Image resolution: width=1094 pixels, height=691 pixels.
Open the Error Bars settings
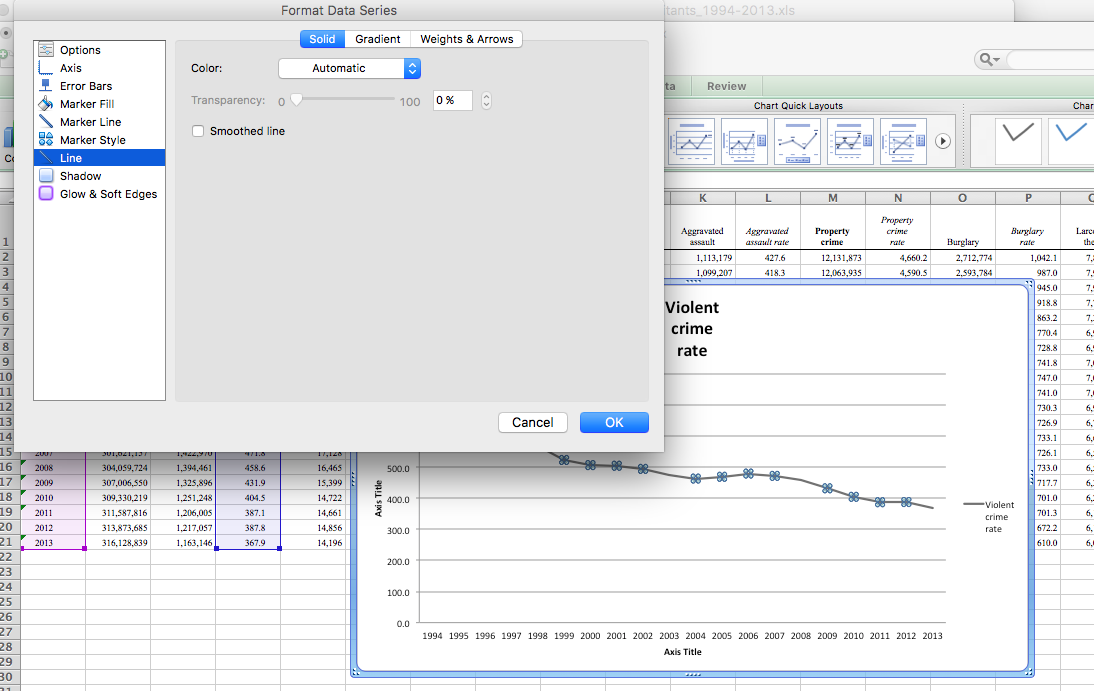(x=85, y=86)
